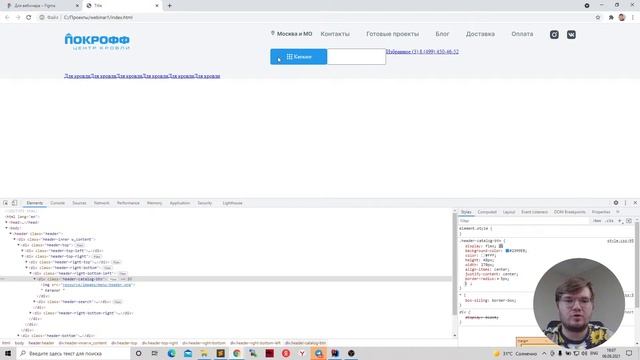Open the Layout tab in styles pane
The height and width of the screenshot is (360, 640).
[509, 212]
